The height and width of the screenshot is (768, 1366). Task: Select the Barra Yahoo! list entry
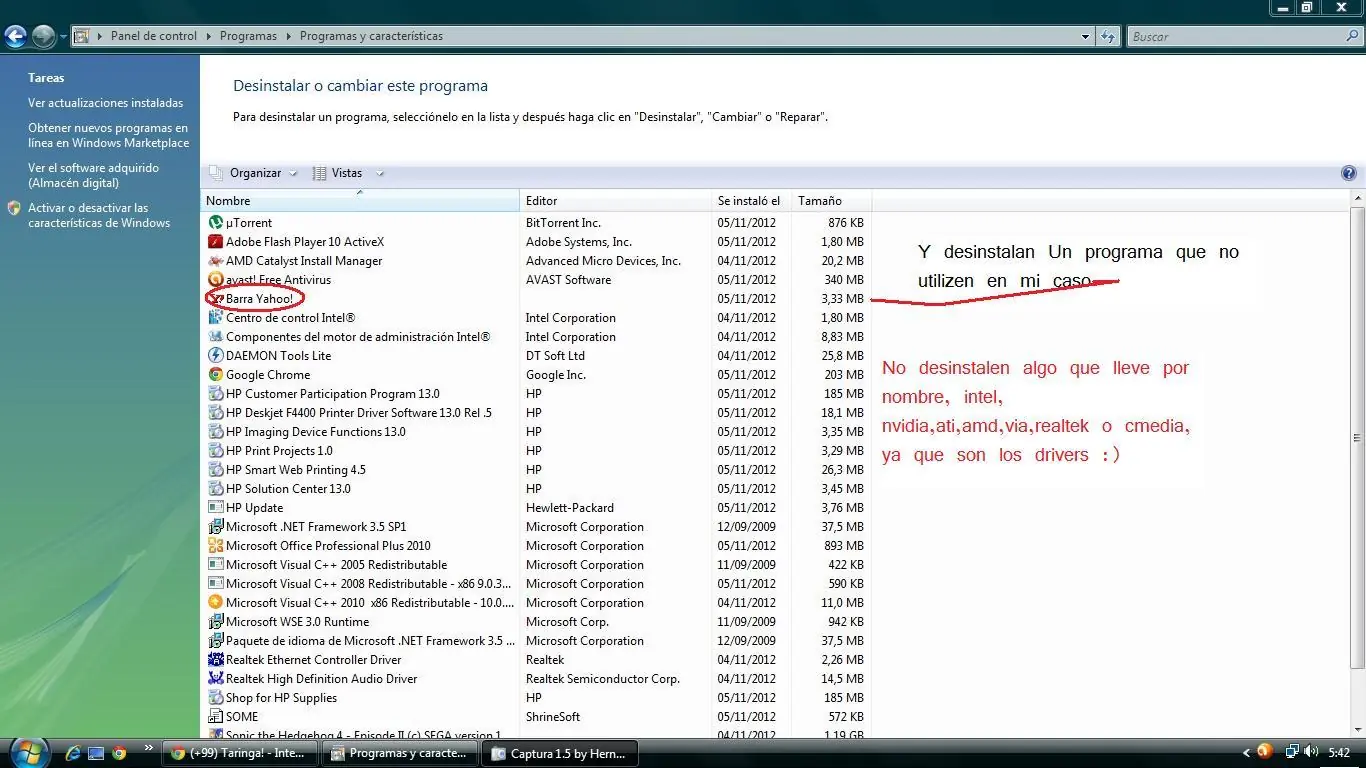pyautogui.click(x=259, y=299)
